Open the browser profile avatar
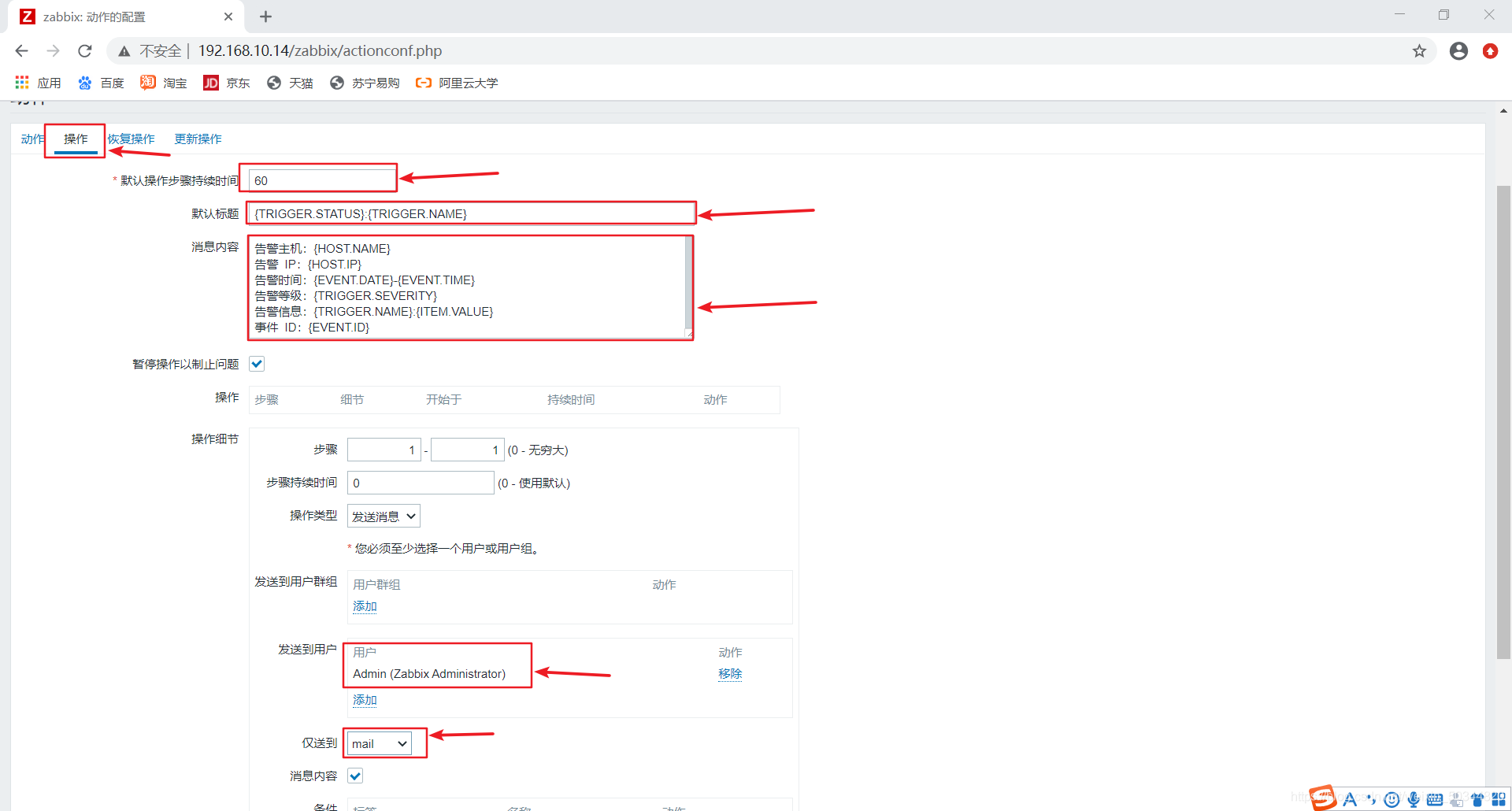 (x=1458, y=51)
